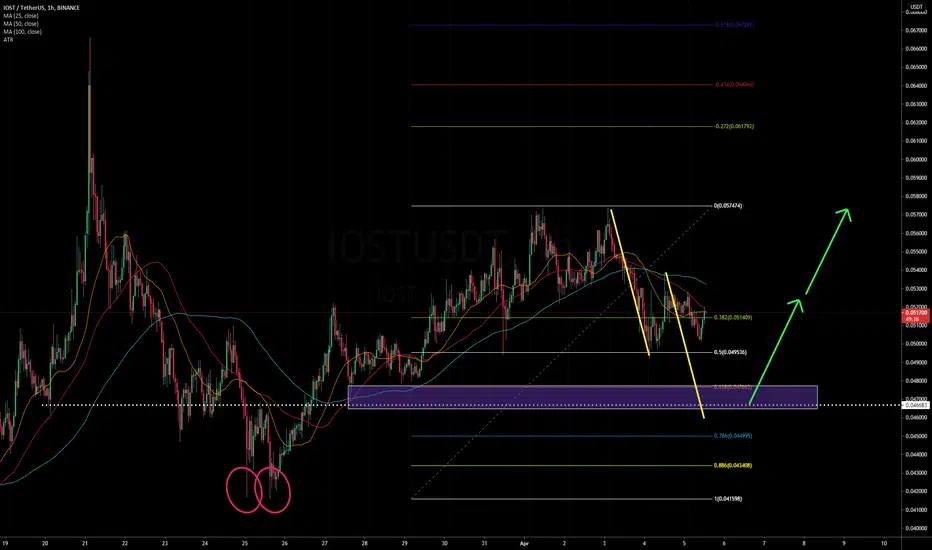Click the 0.067000 price scale tick
This screenshot has width=932, height=550.
pyautogui.click(x=916, y=30)
